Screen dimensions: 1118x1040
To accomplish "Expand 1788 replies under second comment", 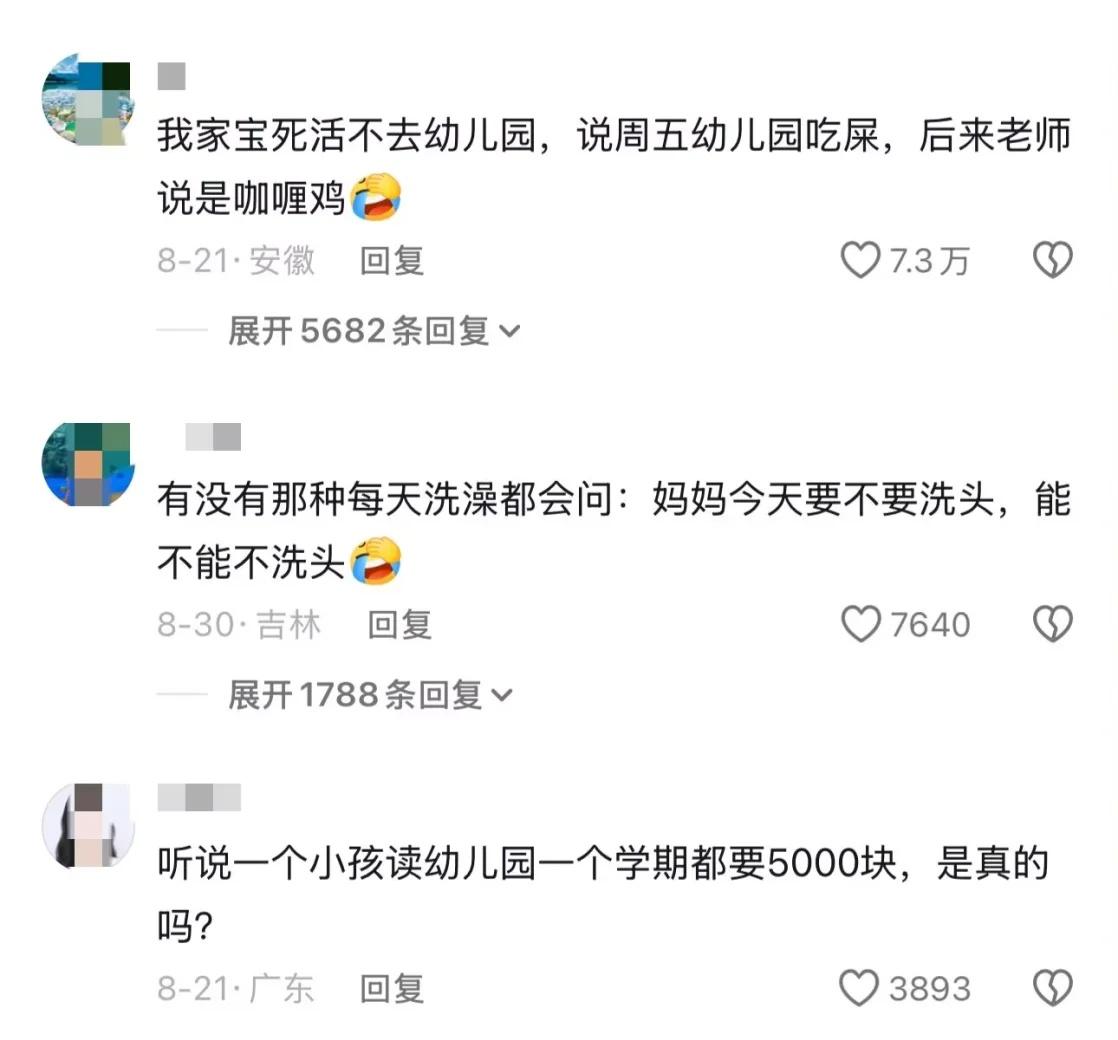I will point(371,695).
